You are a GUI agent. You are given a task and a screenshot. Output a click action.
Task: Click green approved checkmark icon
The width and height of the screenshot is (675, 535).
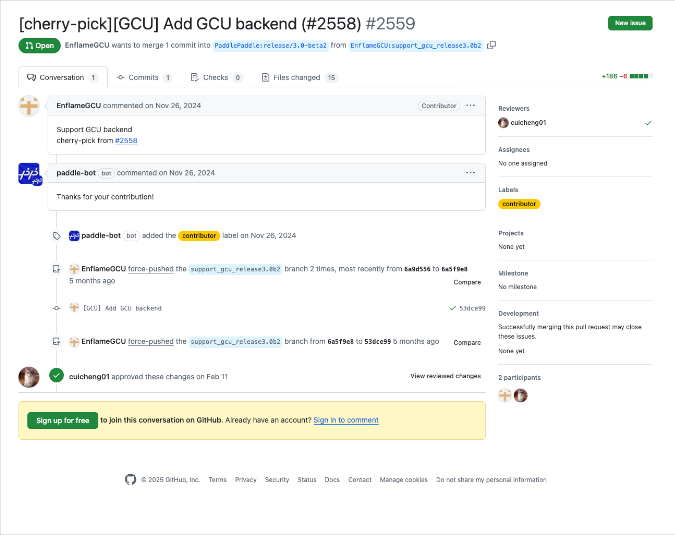pos(56,375)
